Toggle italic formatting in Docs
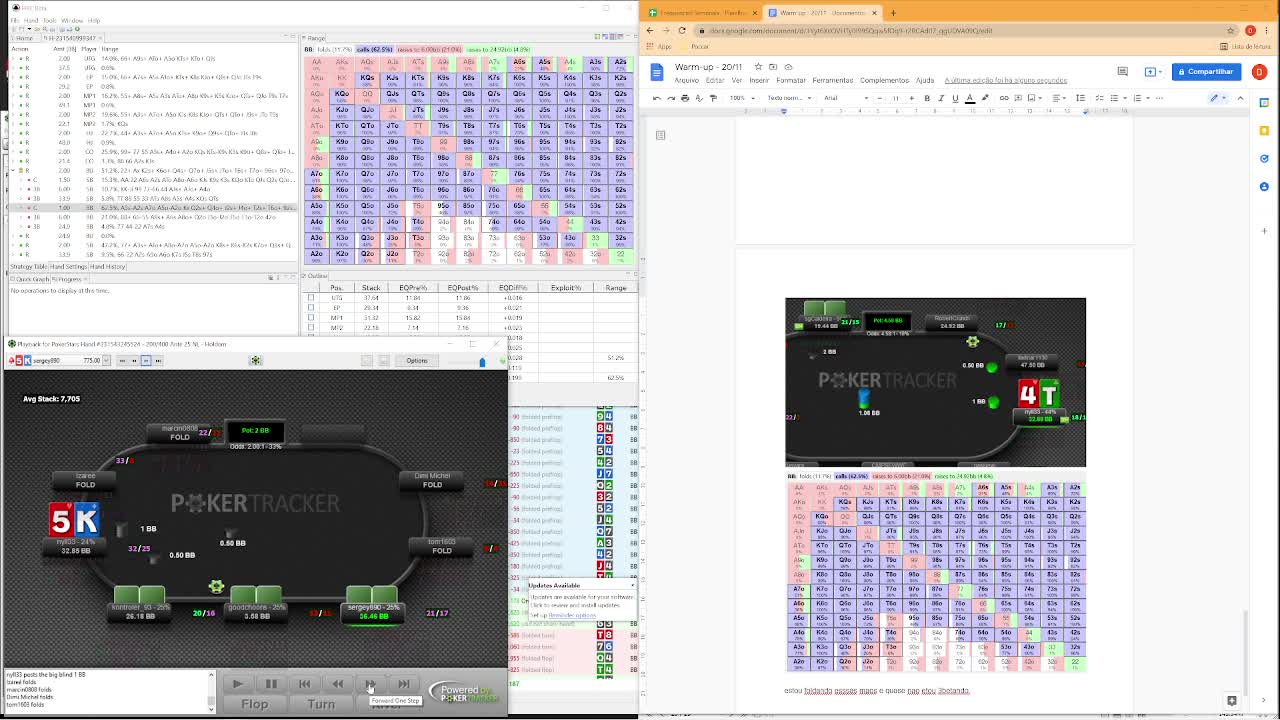Image resolution: width=1280 pixels, height=720 pixels. (941, 98)
